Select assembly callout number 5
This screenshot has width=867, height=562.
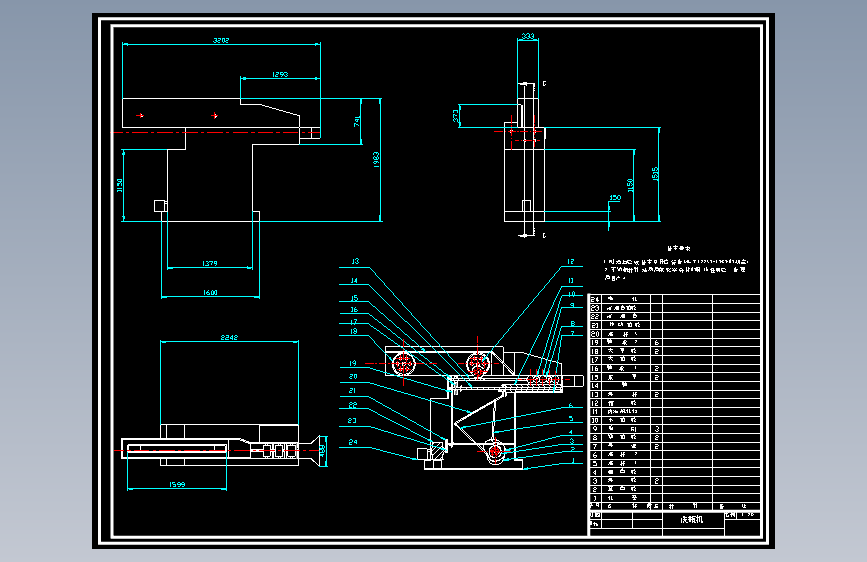click(571, 419)
